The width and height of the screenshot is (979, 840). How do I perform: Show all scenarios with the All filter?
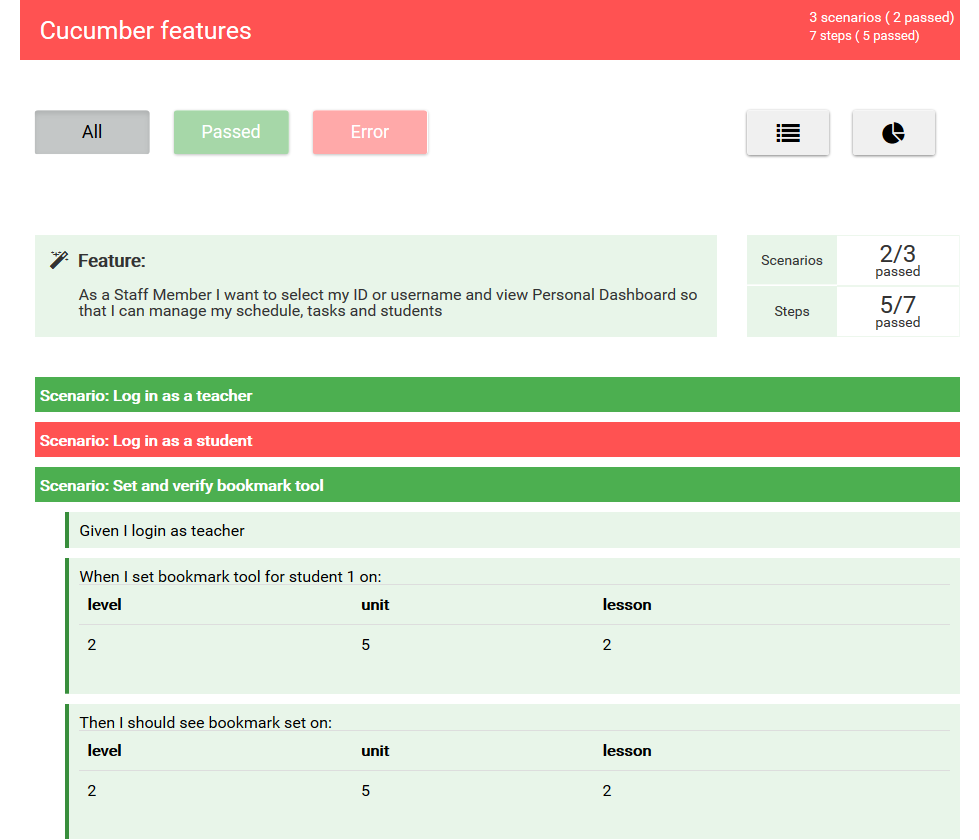92,132
